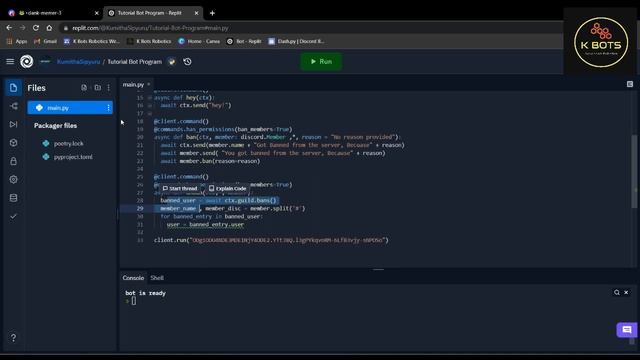Run the program with Run button
Viewport: 640px width, 360px height.
321,62
